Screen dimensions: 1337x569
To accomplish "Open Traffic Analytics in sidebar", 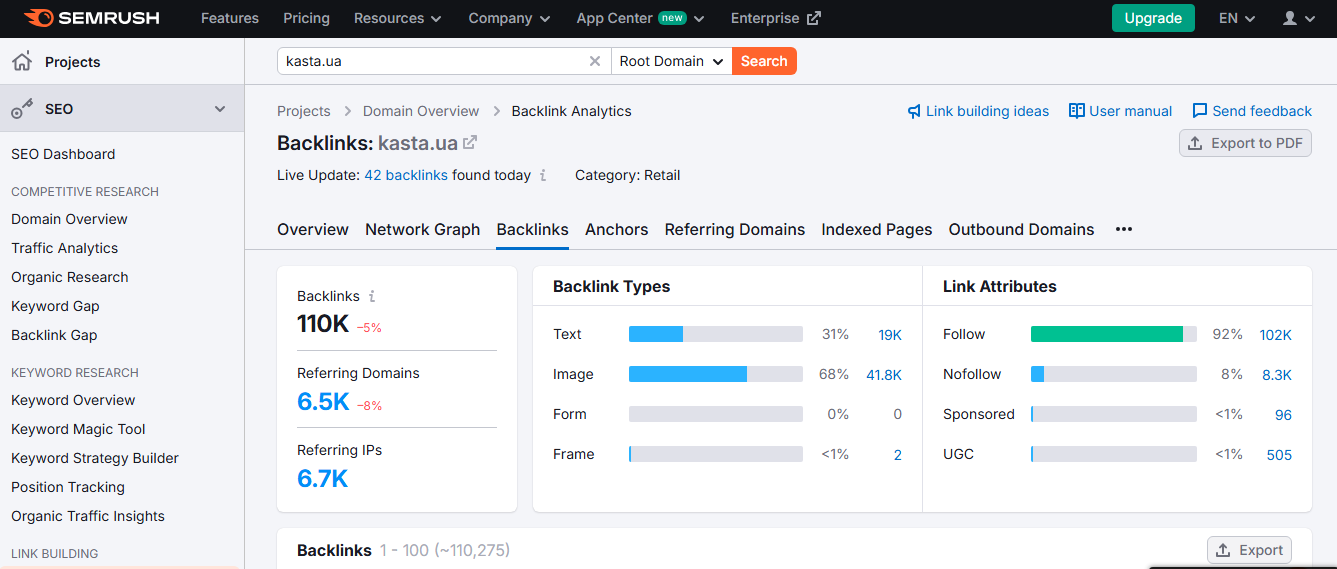I will click(64, 248).
